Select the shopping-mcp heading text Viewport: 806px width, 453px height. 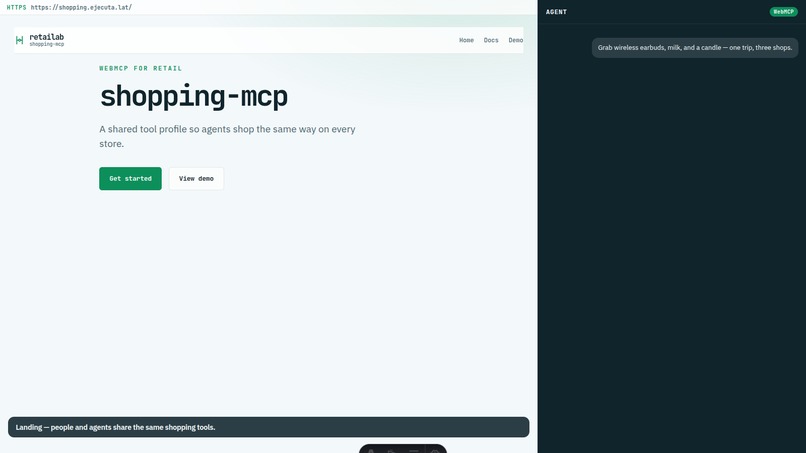click(194, 97)
